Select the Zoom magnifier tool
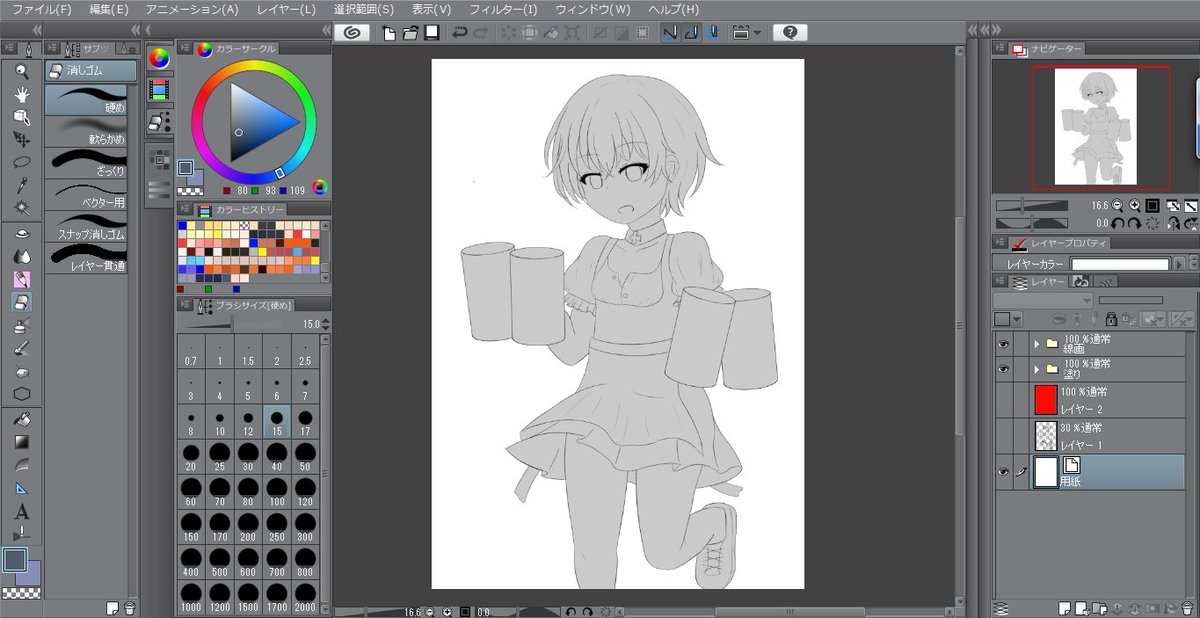 coord(22,71)
